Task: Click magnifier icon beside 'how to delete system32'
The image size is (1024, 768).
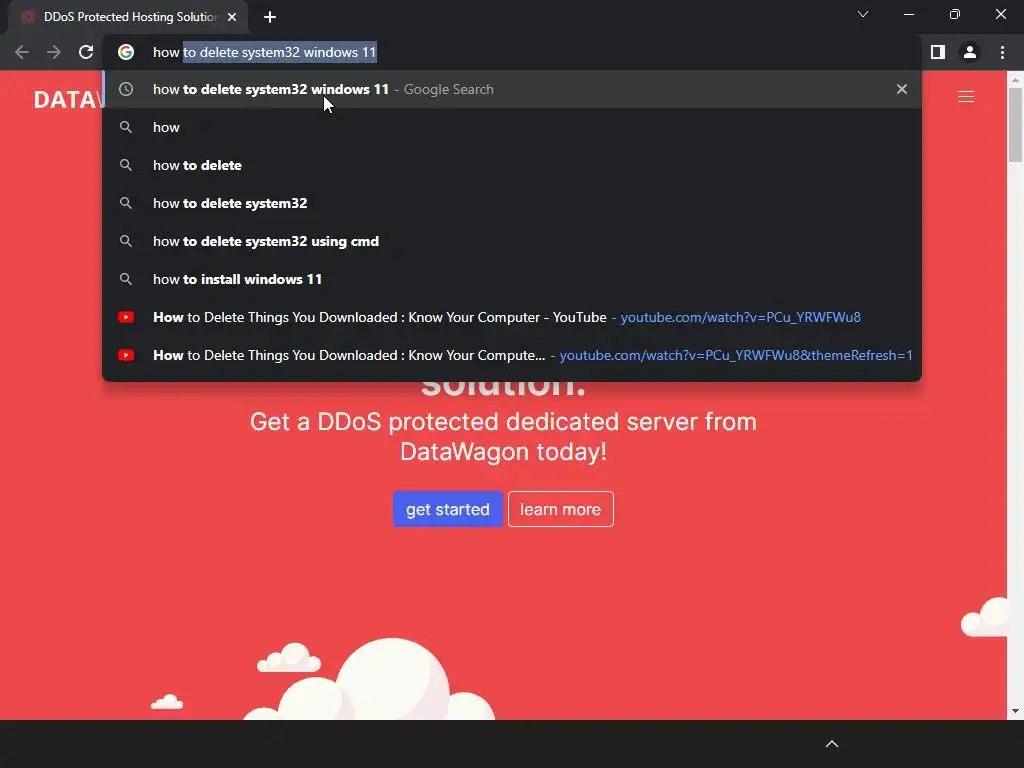Action: pos(126,203)
